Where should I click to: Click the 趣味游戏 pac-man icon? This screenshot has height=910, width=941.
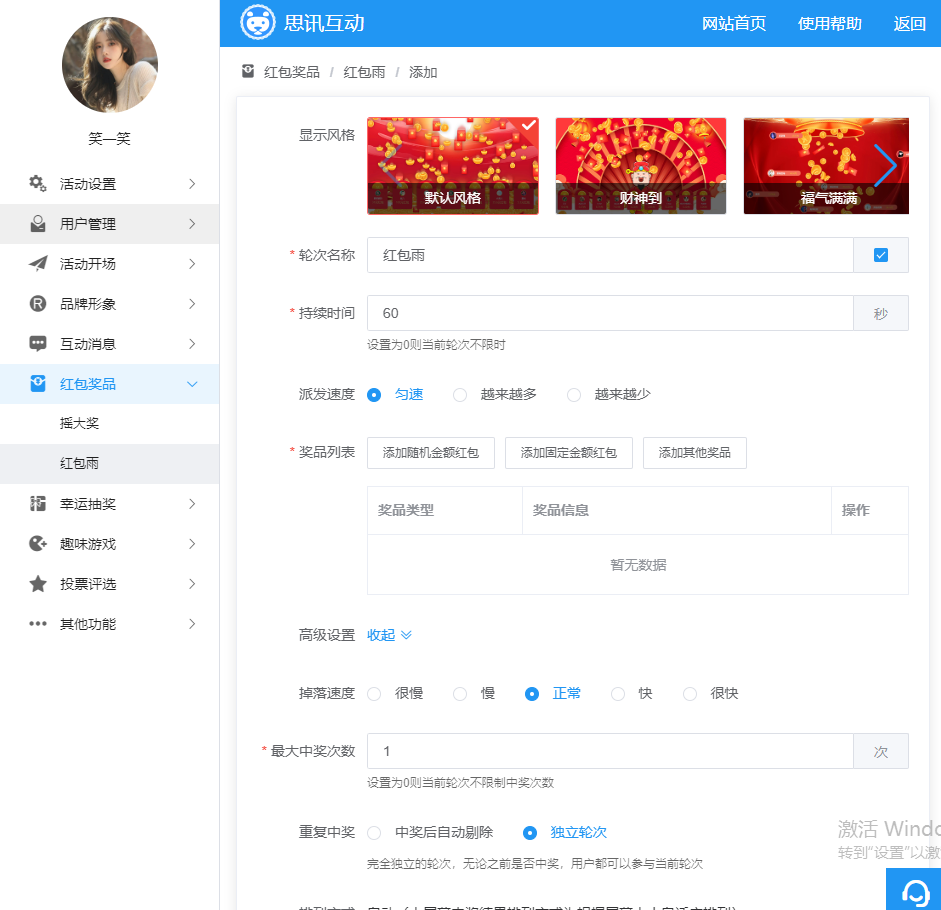coord(38,544)
